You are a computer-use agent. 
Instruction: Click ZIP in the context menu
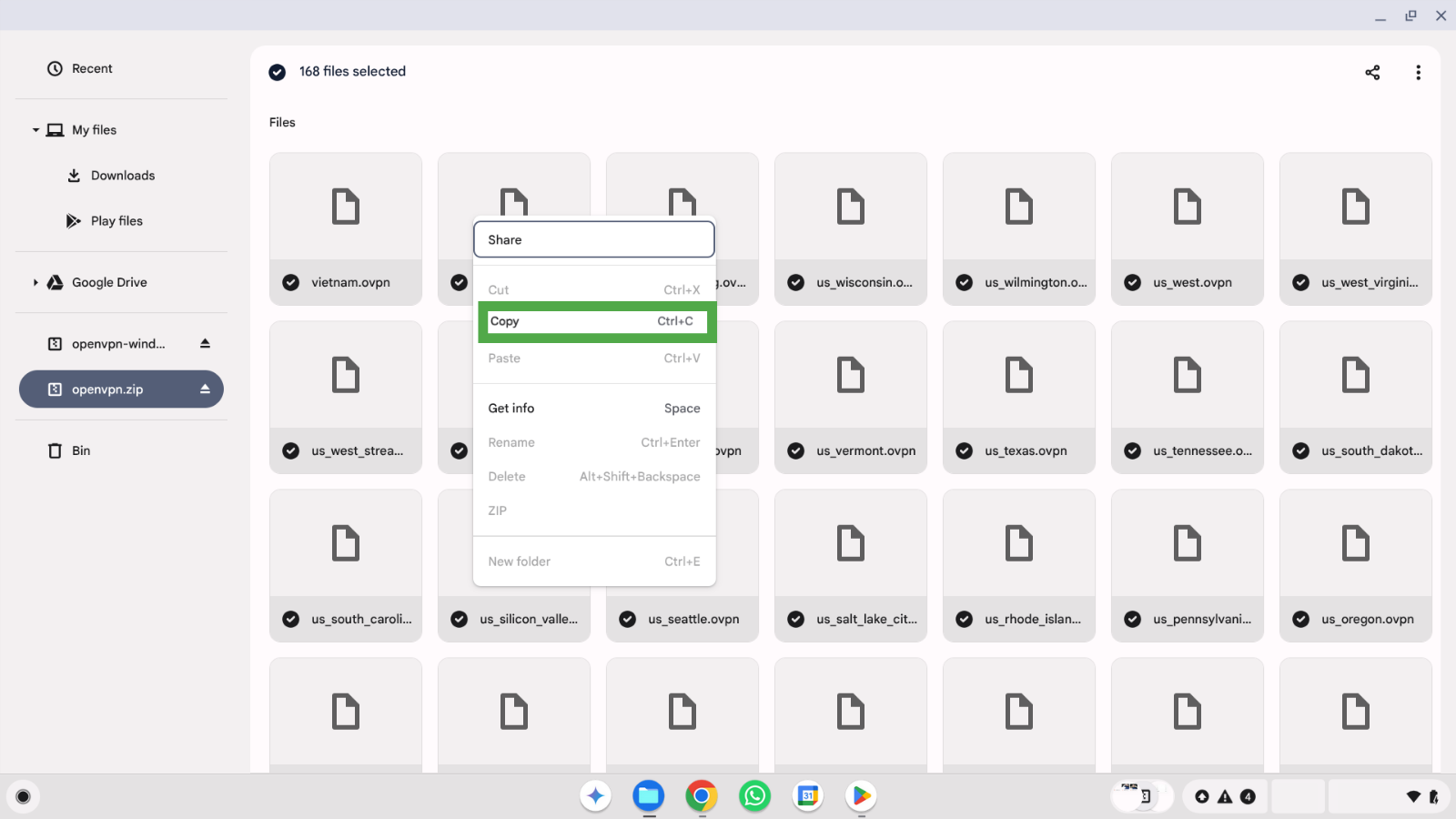tap(594, 511)
